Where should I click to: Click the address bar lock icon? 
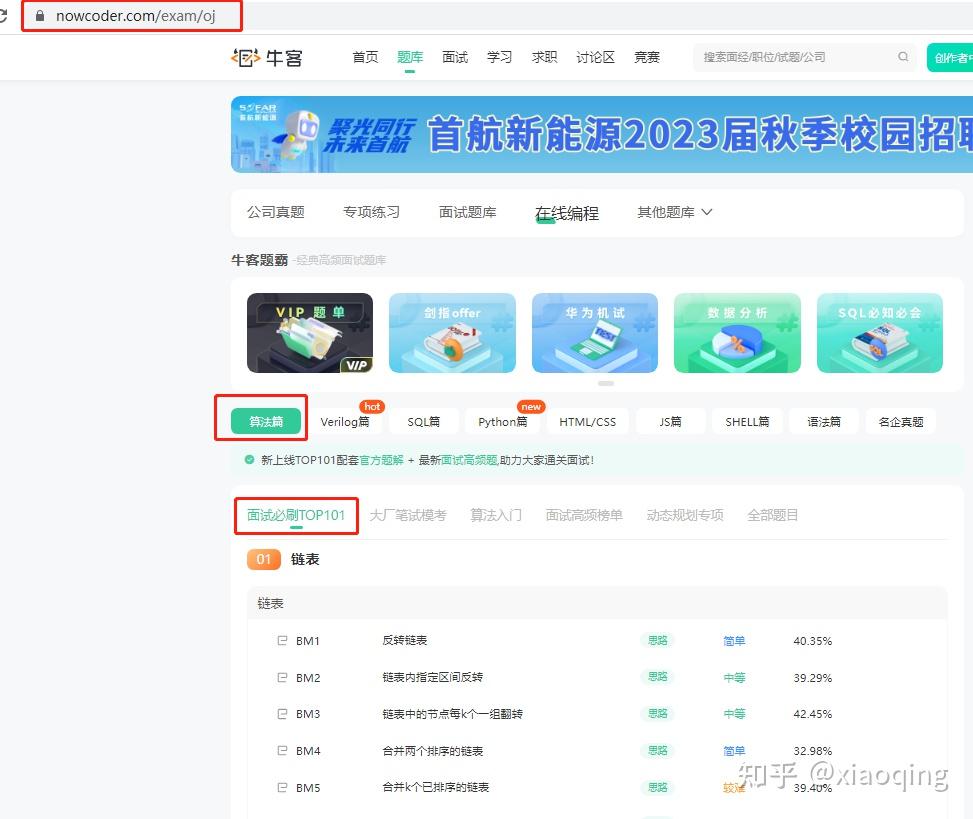40,16
